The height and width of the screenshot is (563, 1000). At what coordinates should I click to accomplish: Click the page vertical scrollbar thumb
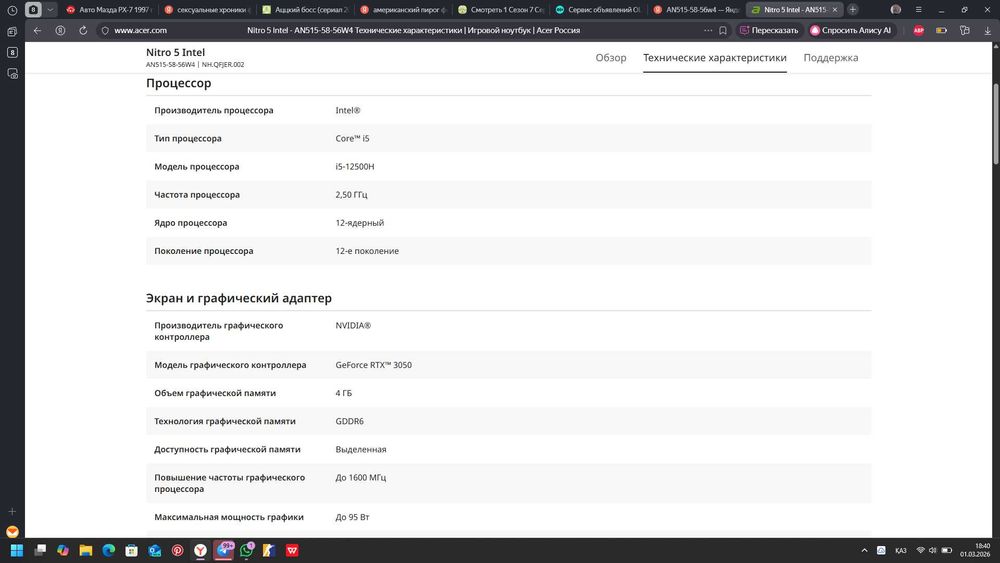(996, 123)
